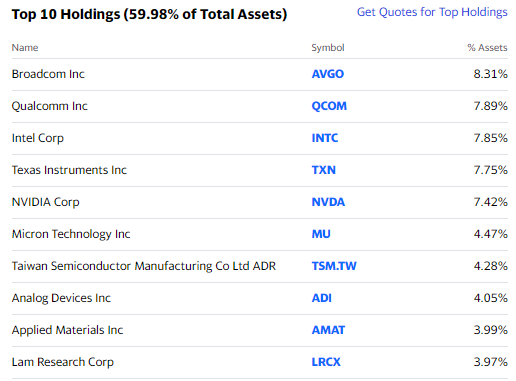The image size is (516, 381).
Task: Open the MU ticker symbol link
Action: [321, 234]
